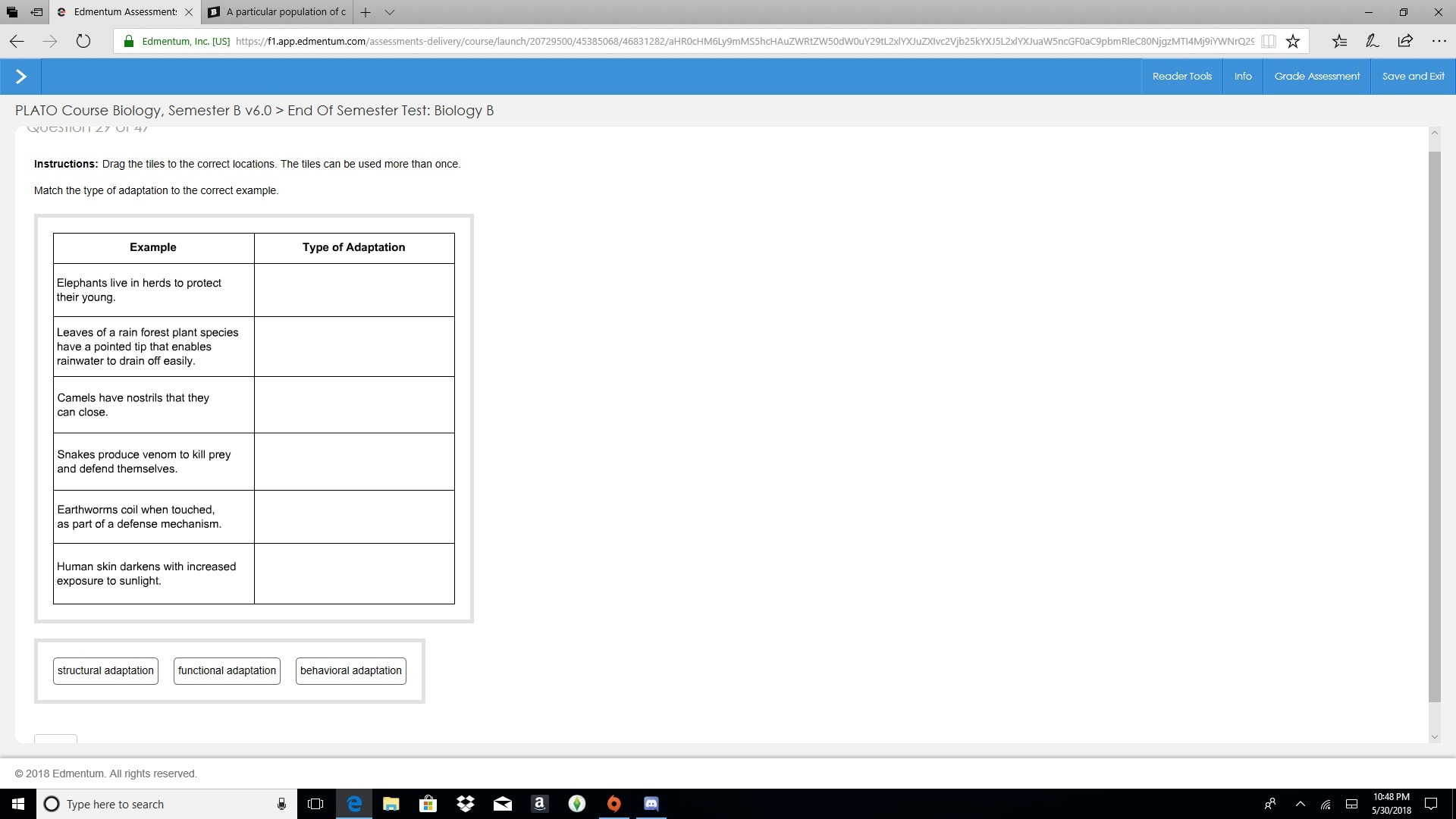Image resolution: width=1456 pixels, height=819 pixels.
Task: Open reading view book icon
Action: [1268, 41]
